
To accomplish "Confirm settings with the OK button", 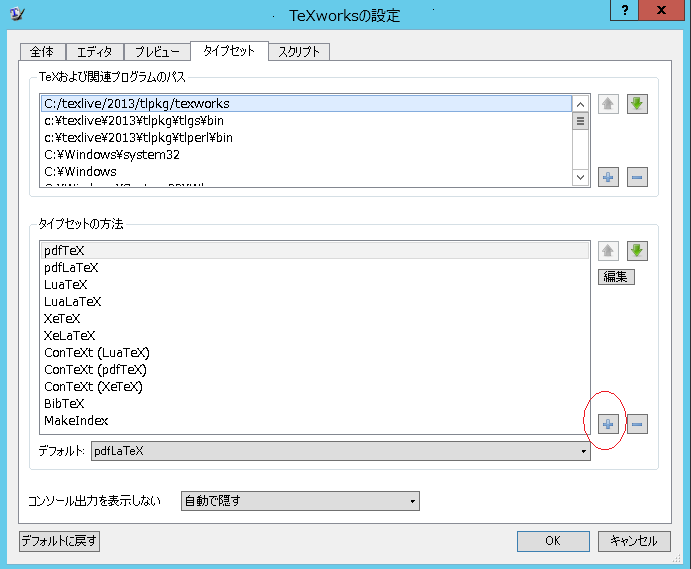I will click(553, 541).
